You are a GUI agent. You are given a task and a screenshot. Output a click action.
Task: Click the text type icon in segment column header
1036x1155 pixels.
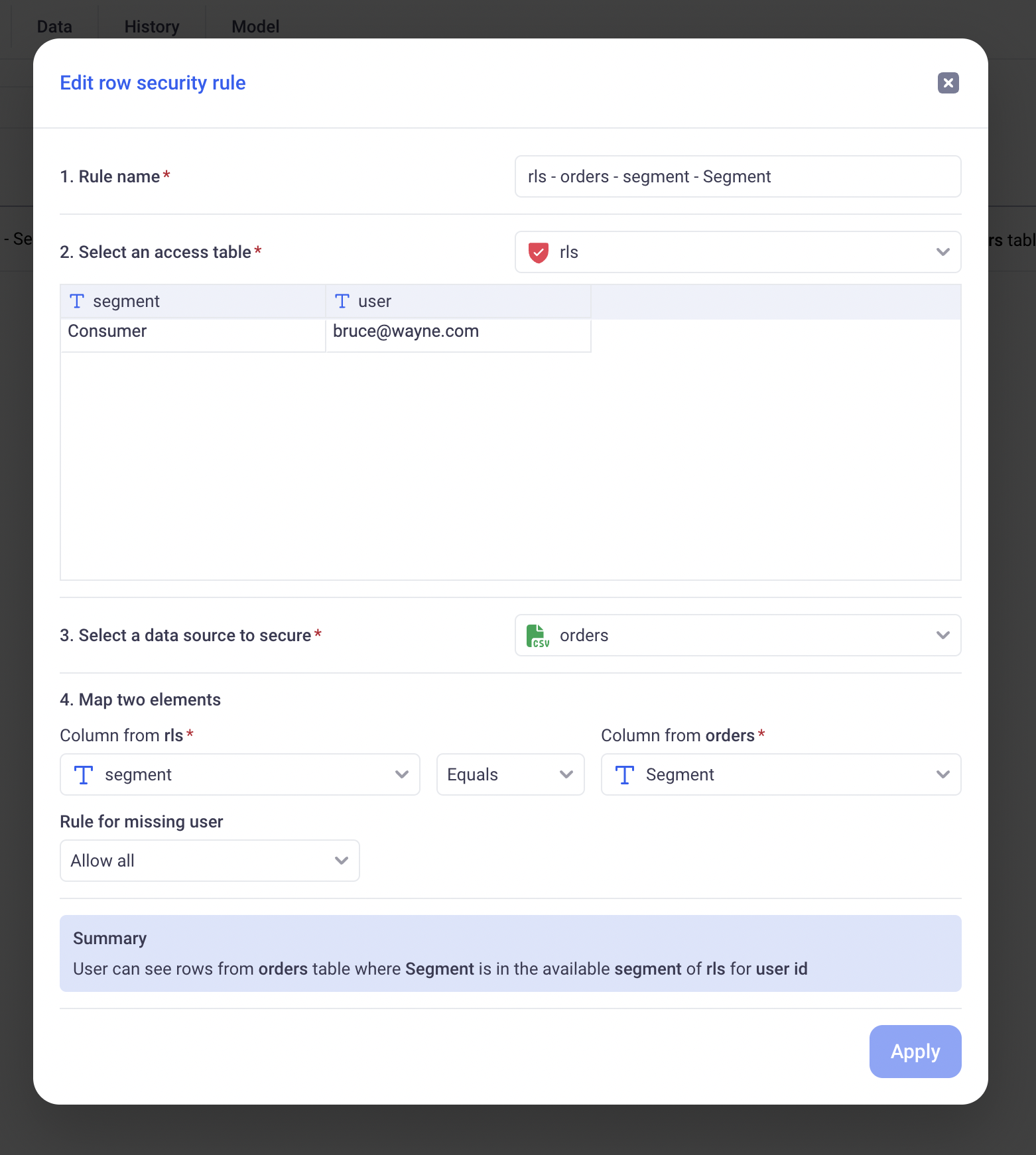point(77,302)
